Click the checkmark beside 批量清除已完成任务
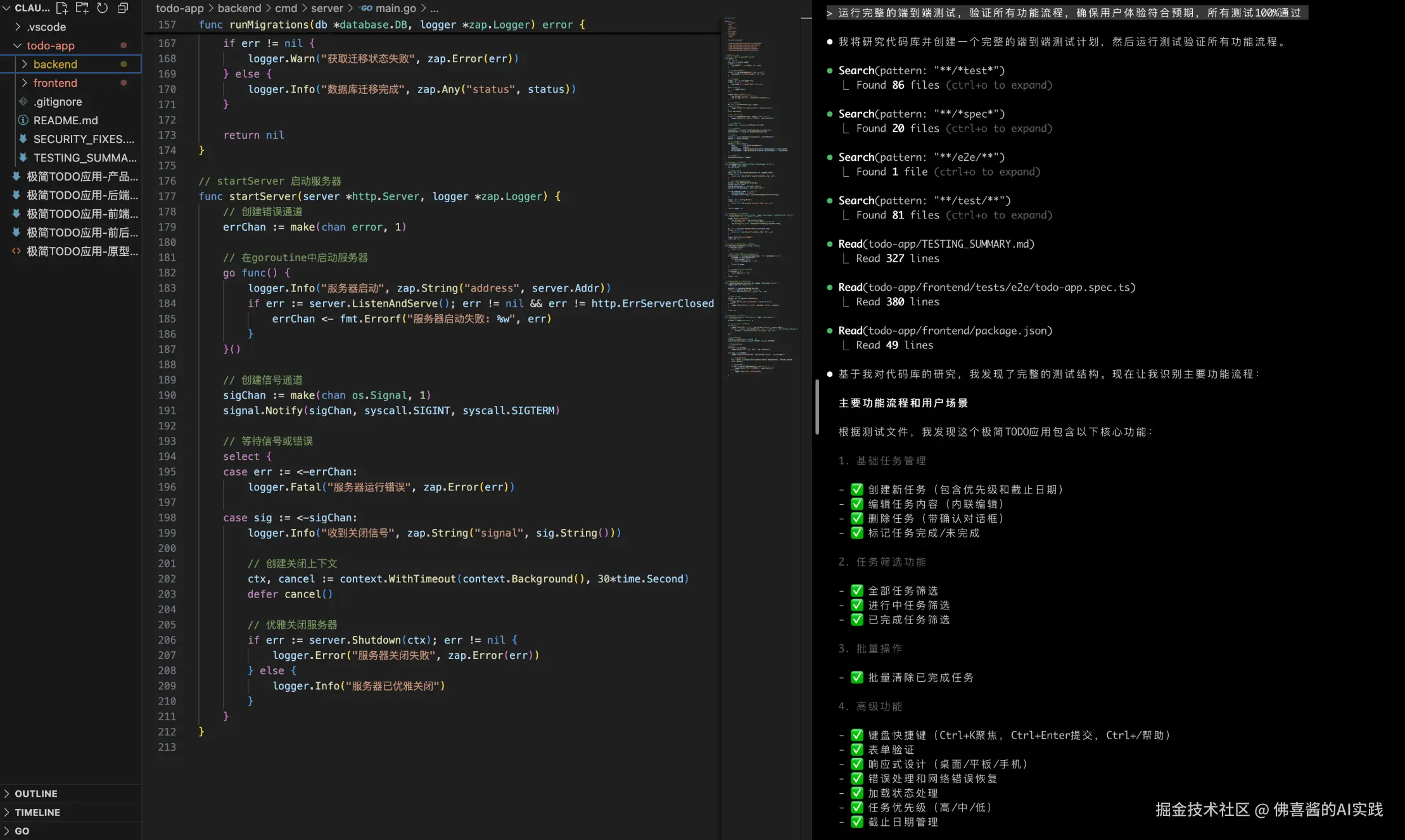The height and width of the screenshot is (840, 1405). [857, 677]
